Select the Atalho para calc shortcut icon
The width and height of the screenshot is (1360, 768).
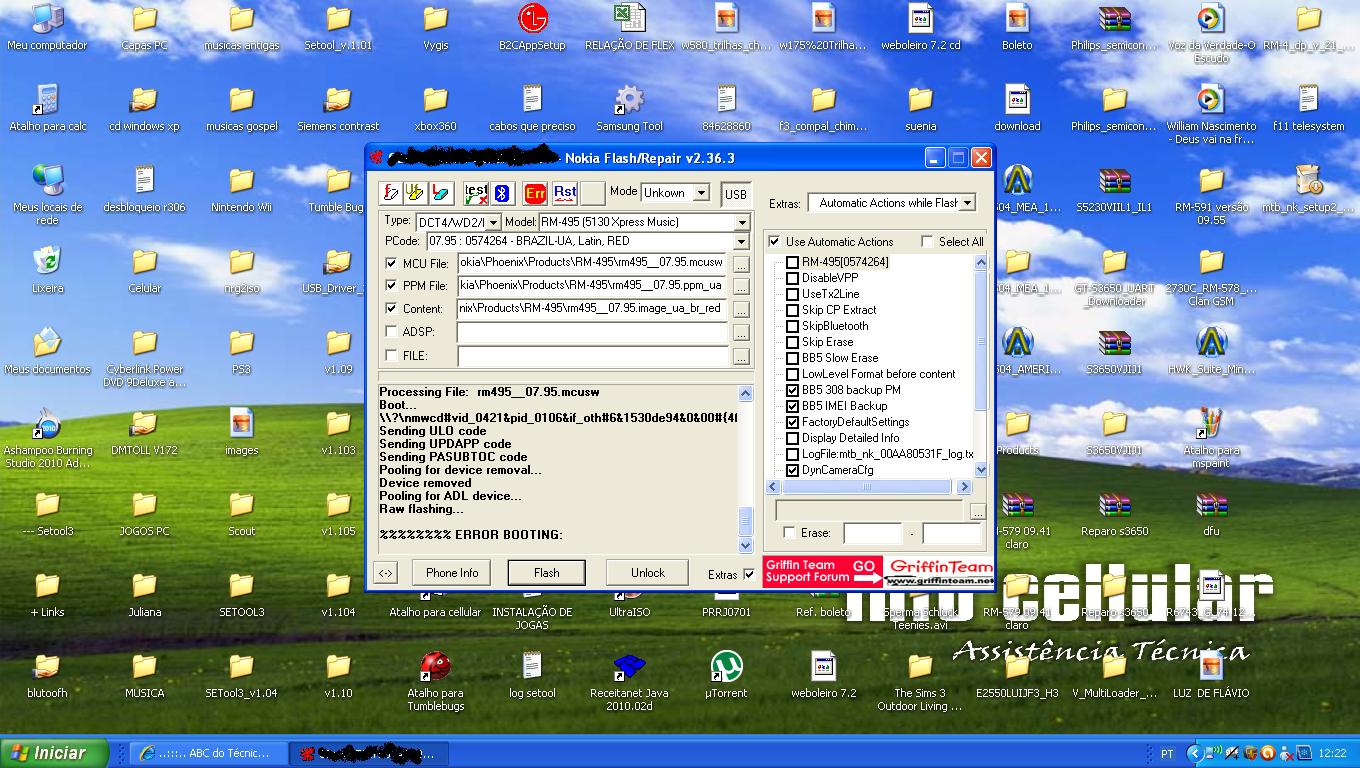point(47,109)
